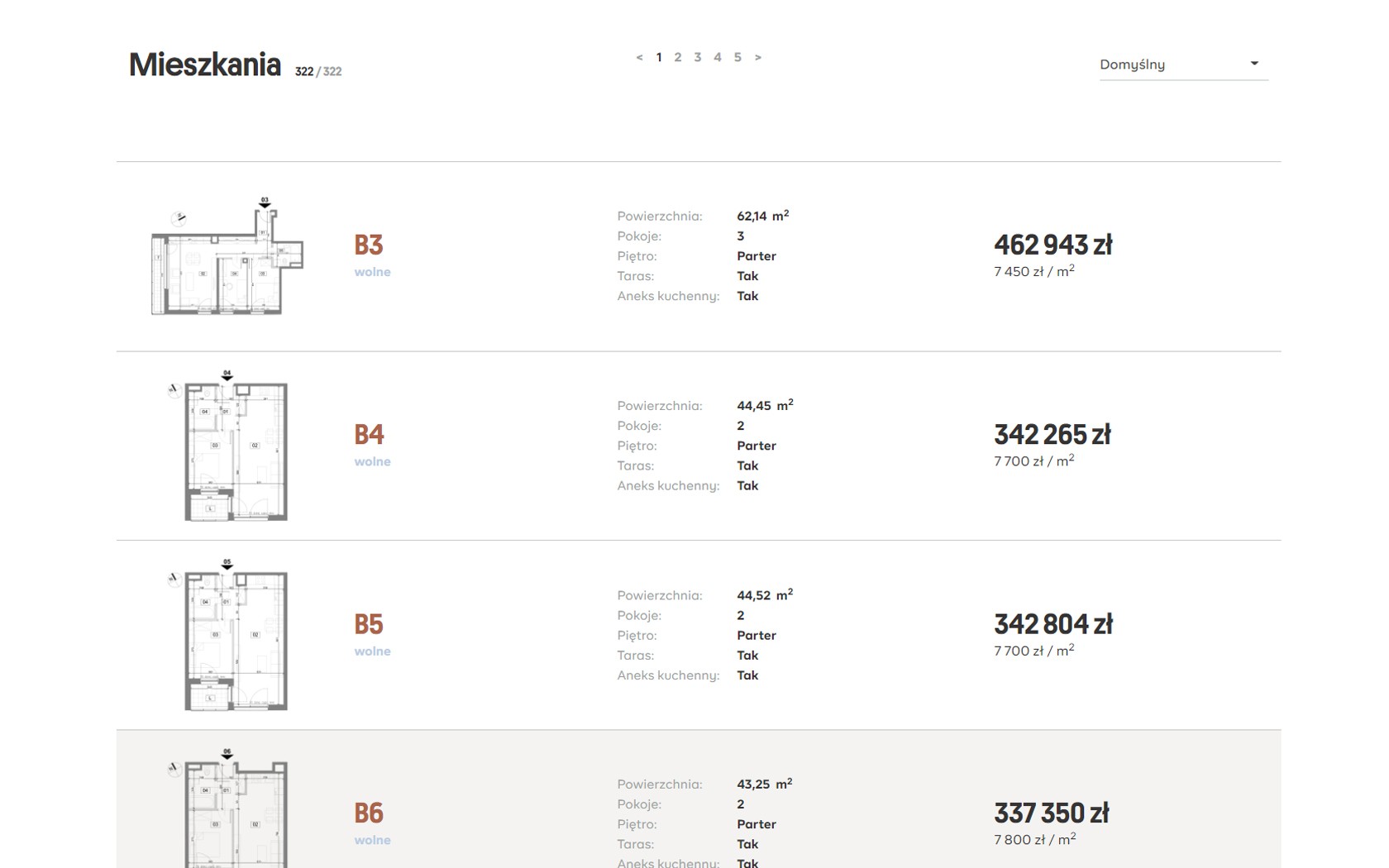The image size is (1389, 868).
Task: Jump to page 3 of listings
Action: 698,57
